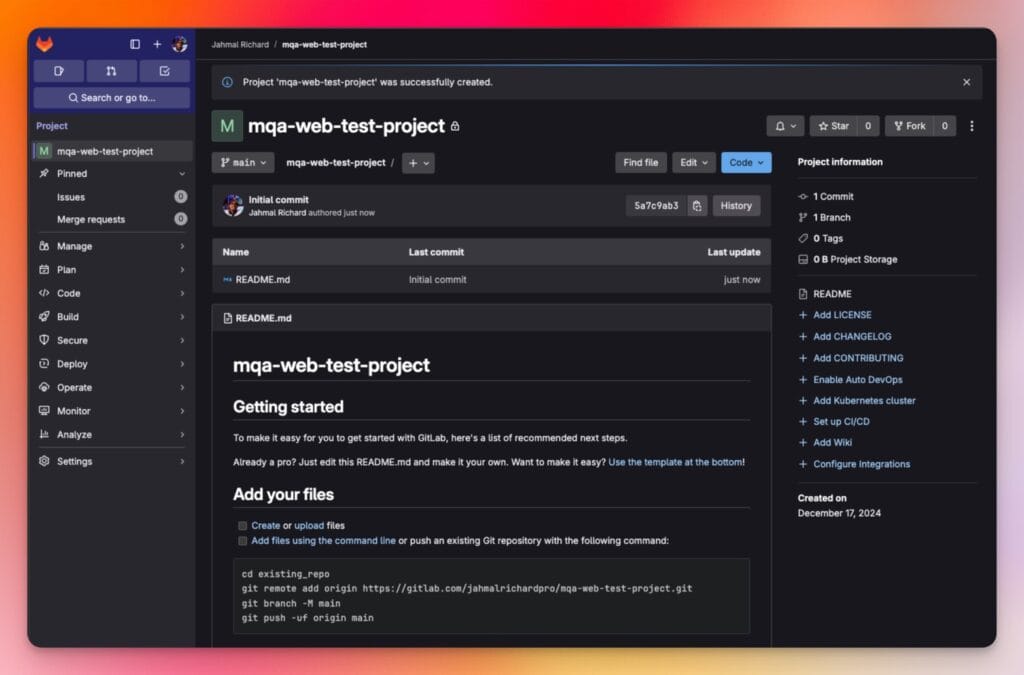Dismiss the project created notification
The image size is (1024, 675).
coord(967,82)
